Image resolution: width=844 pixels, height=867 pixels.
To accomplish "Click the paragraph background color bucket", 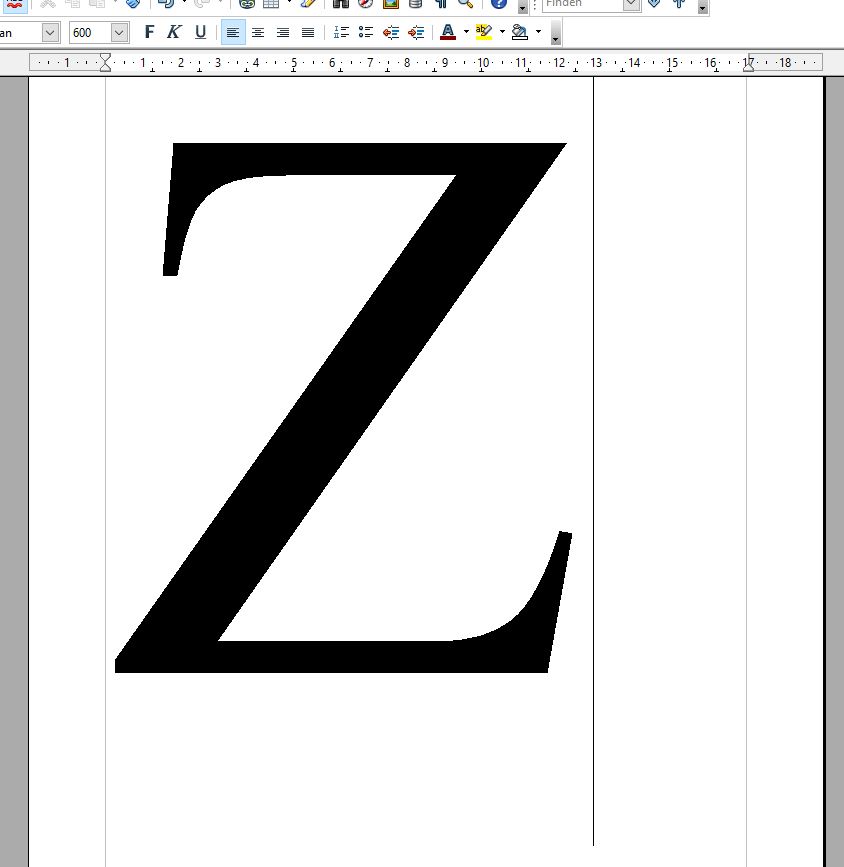I will click(x=520, y=33).
